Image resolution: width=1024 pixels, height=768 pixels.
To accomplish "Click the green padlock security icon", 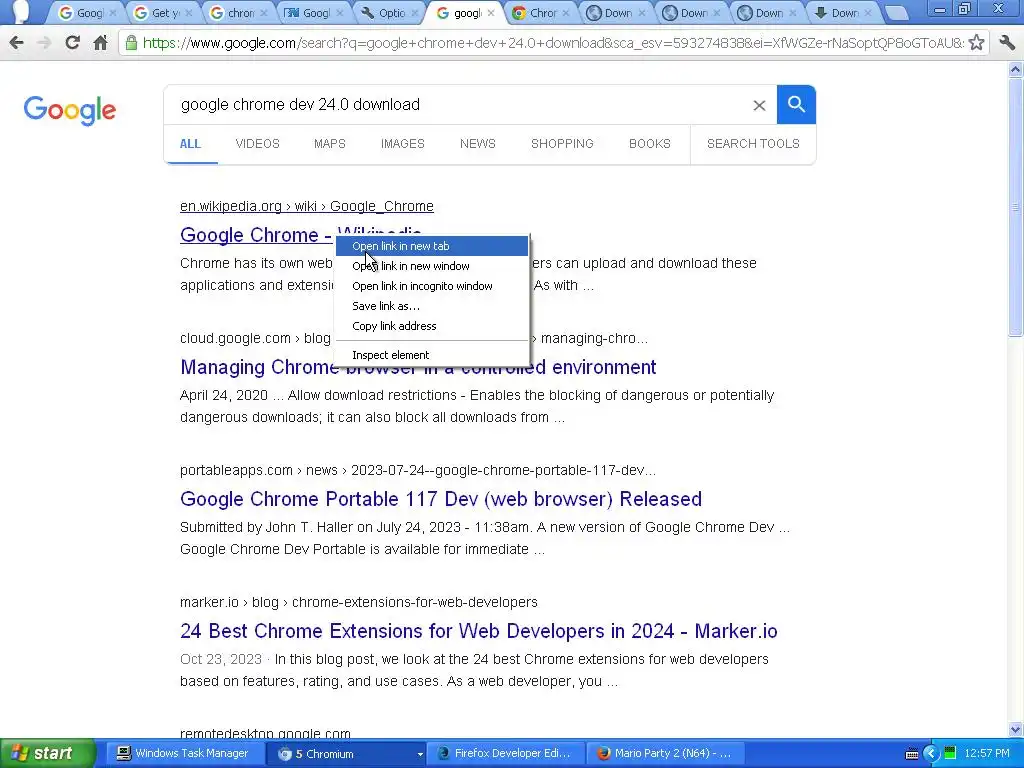I will 131,43.
